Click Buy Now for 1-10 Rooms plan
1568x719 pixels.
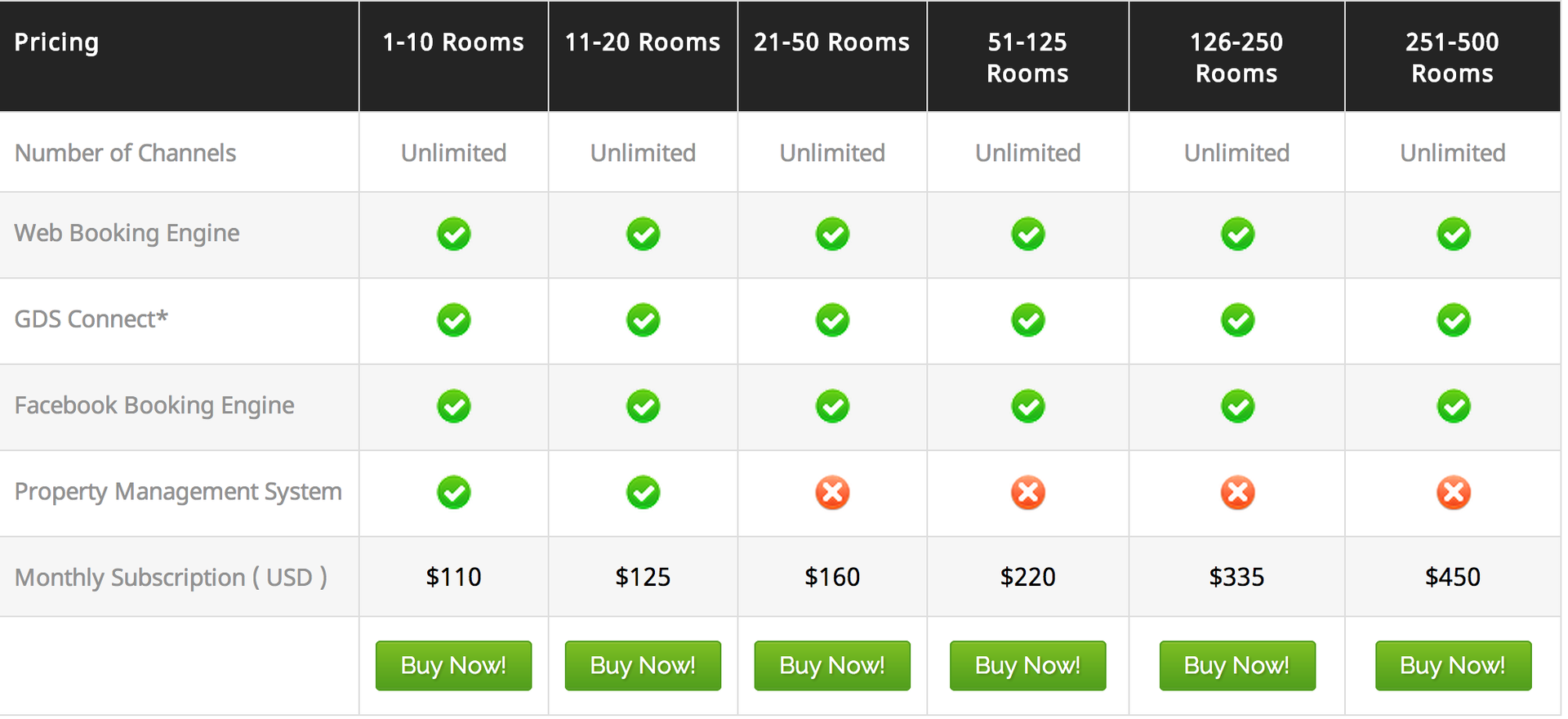(x=453, y=666)
